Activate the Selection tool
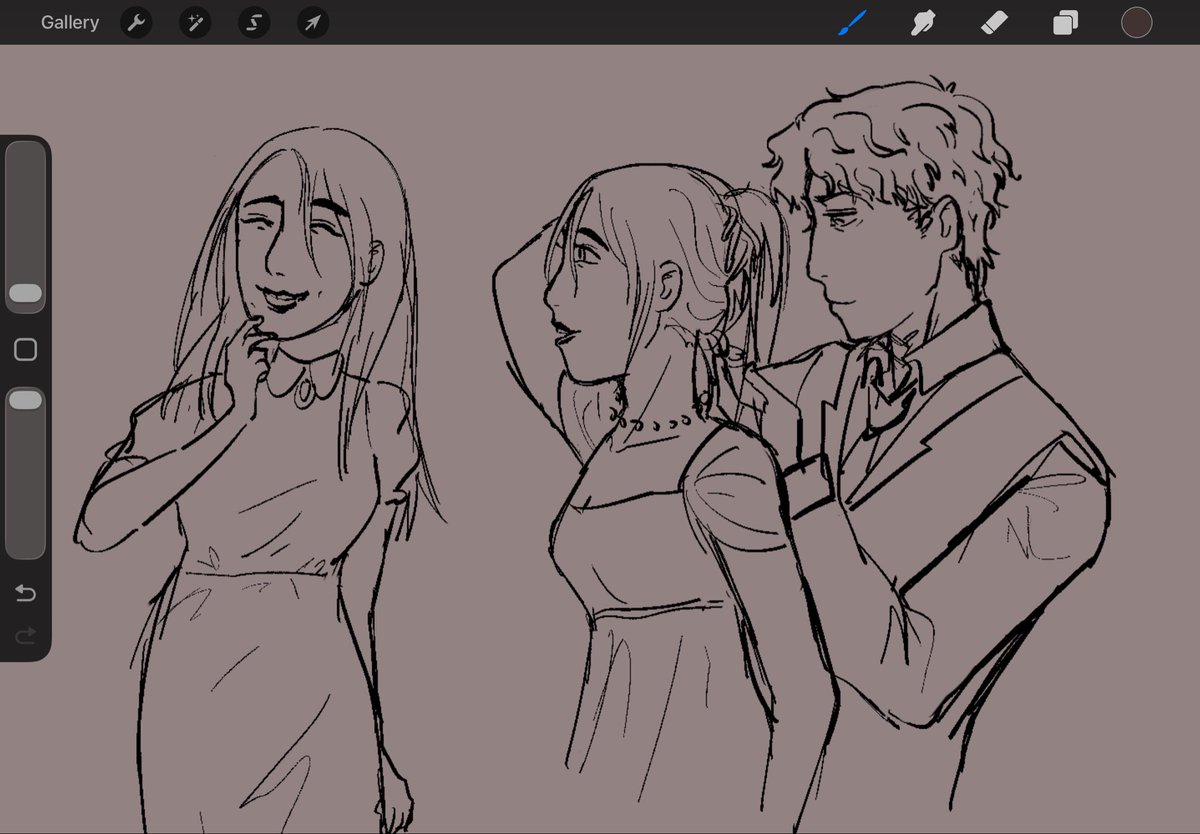This screenshot has width=1200, height=834. click(254, 22)
